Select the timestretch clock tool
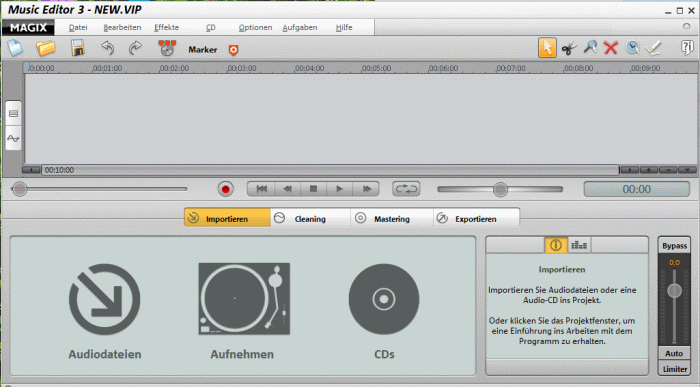The height and width of the screenshot is (387, 700). (632, 48)
